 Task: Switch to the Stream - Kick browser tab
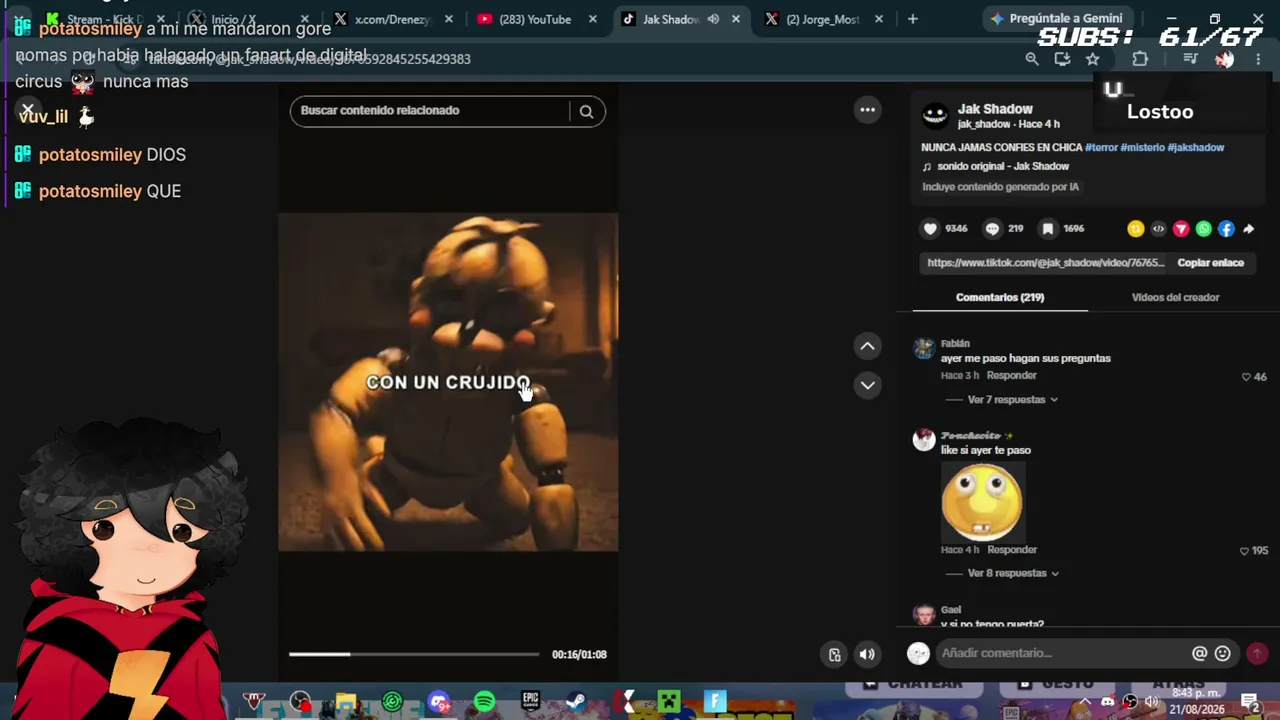105,19
